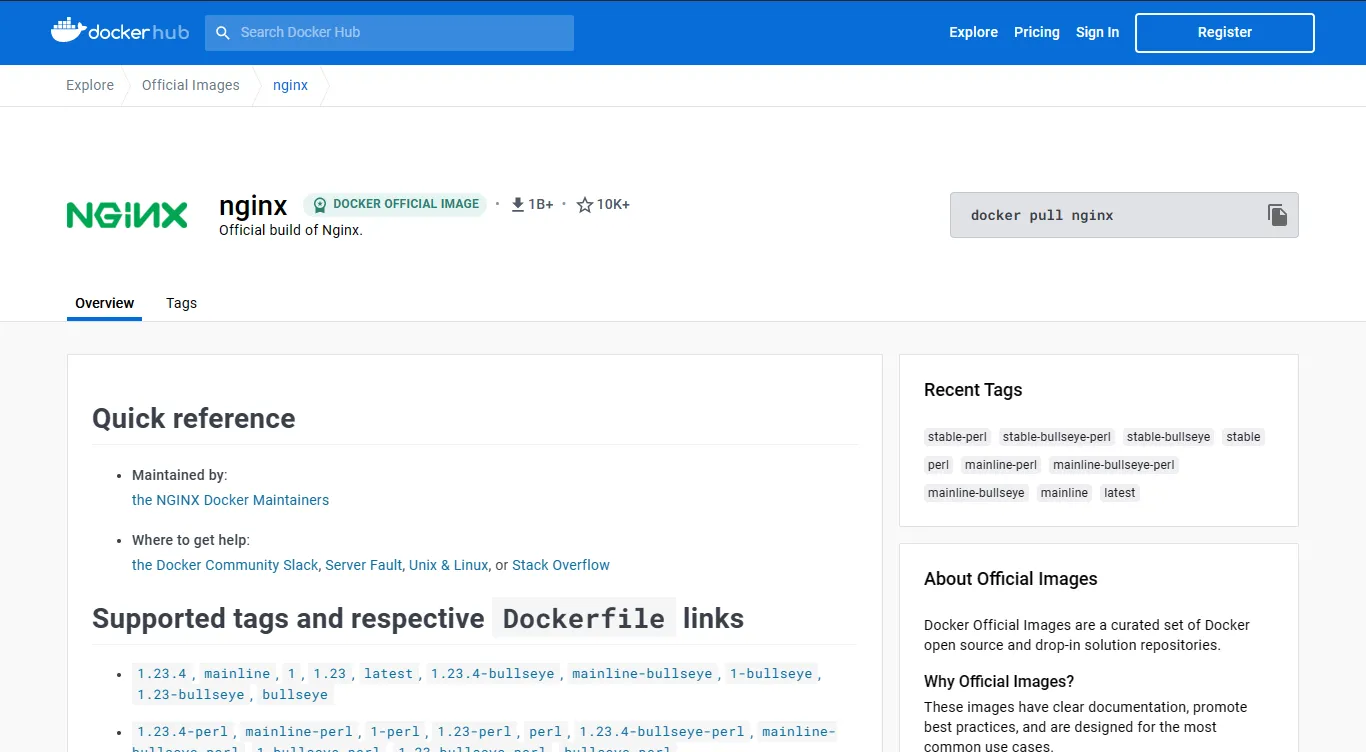Open Explore in the top navigation
1366x752 pixels.
[x=973, y=32]
